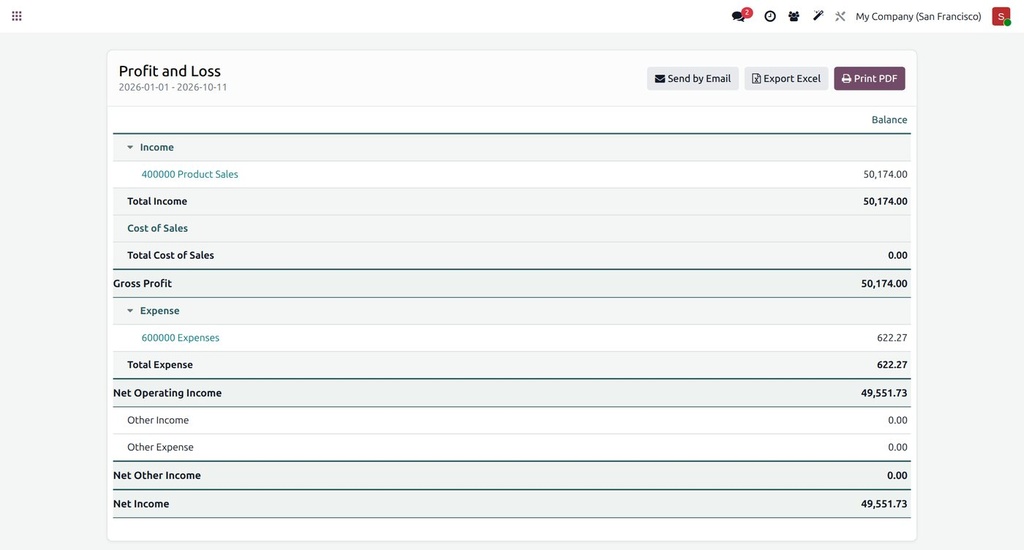This screenshot has width=1024, height=550.
Task: Click the Product Sales balance 50,174.00
Action: 885,174
